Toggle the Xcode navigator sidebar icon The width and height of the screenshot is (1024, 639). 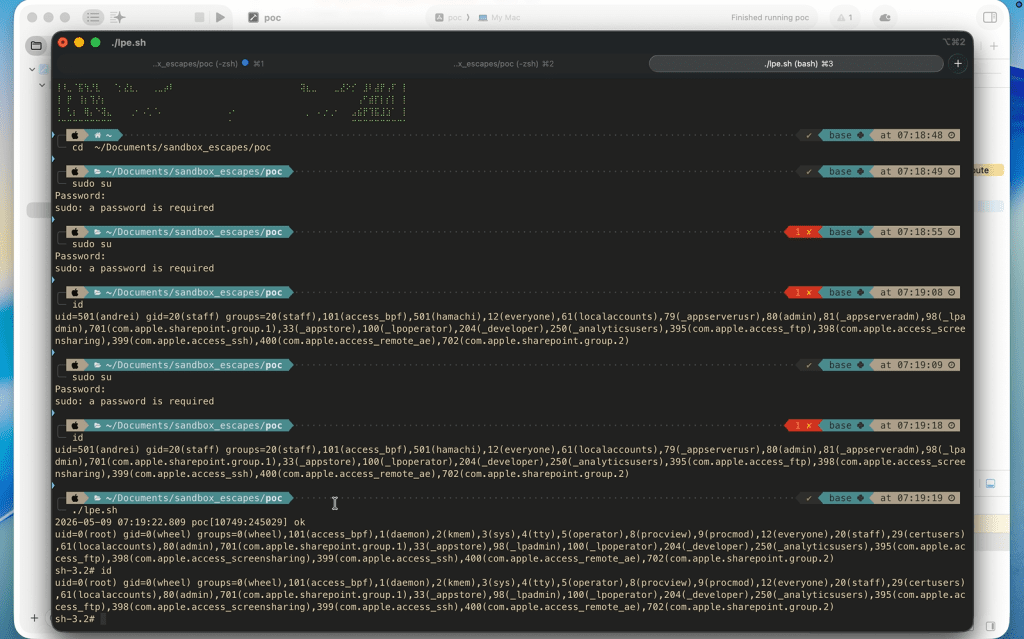(x=93, y=18)
